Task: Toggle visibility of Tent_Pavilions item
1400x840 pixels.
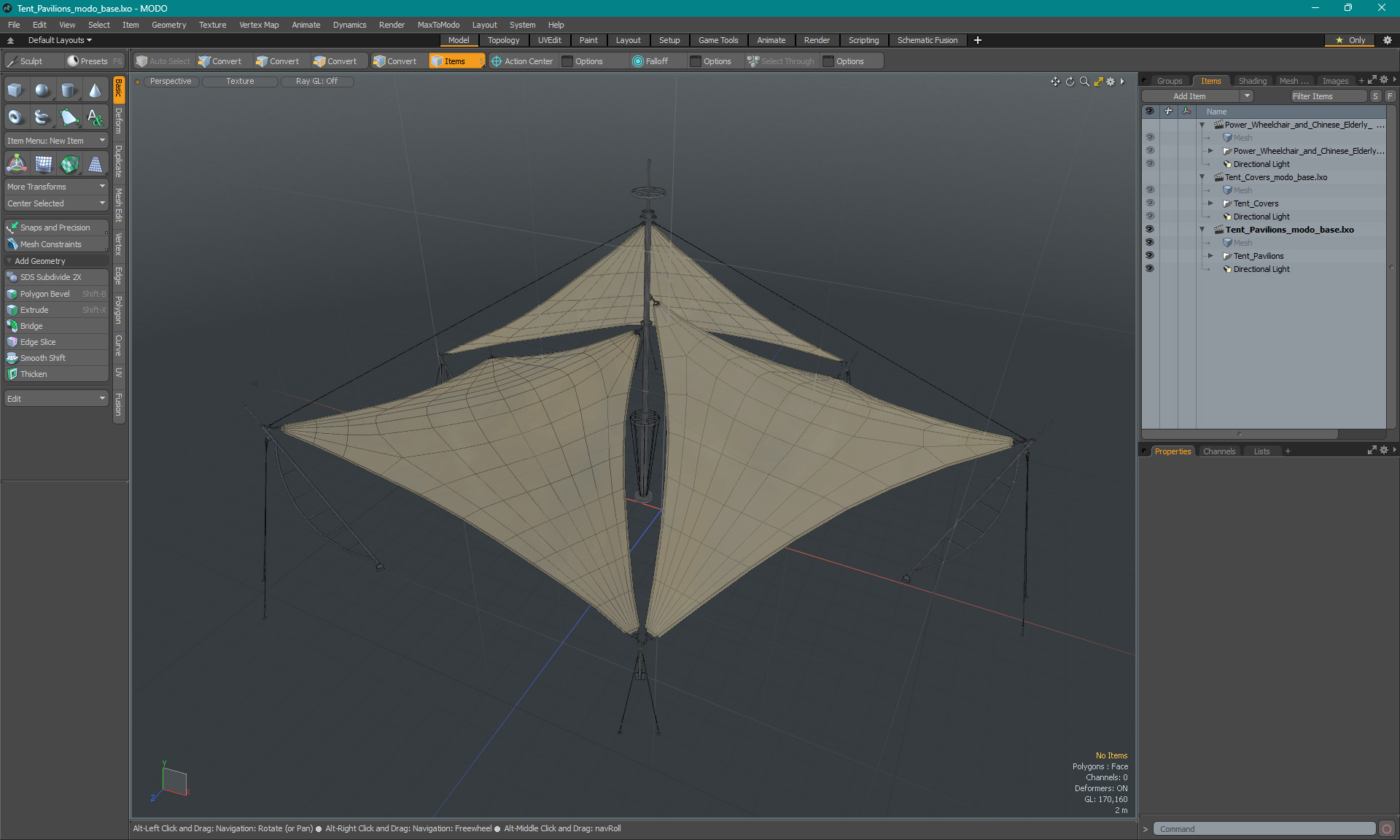Action: click(1149, 256)
